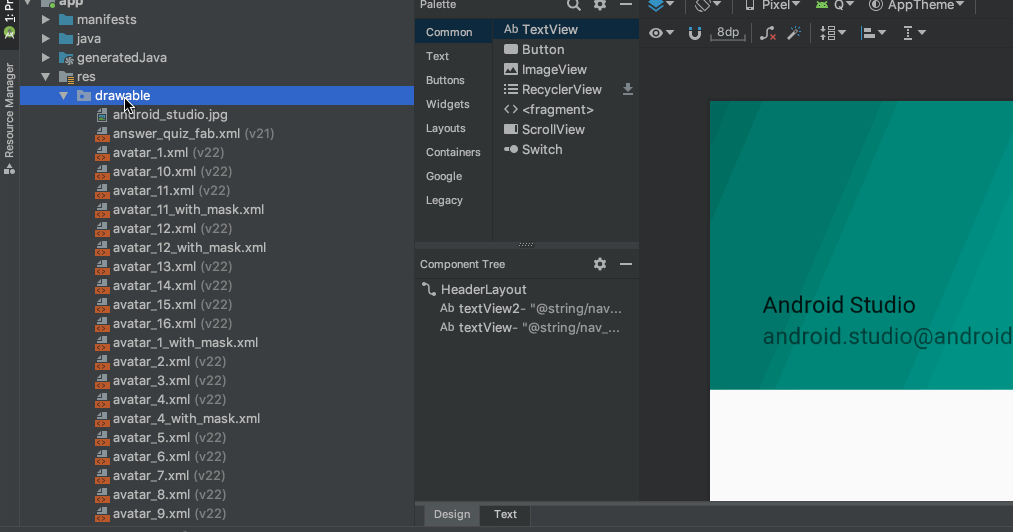Open the guidelines dropdown
This screenshot has width=1013, height=532.
click(914, 33)
